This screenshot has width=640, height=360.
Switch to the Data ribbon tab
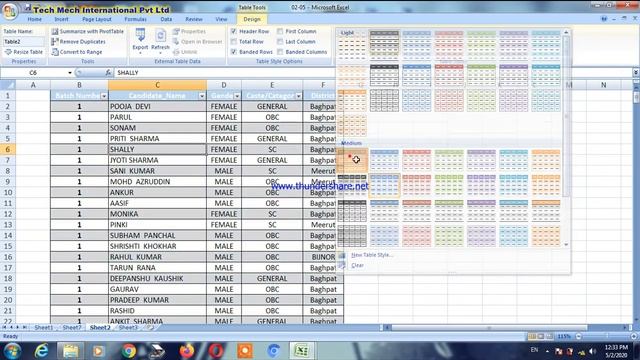(166, 19)
